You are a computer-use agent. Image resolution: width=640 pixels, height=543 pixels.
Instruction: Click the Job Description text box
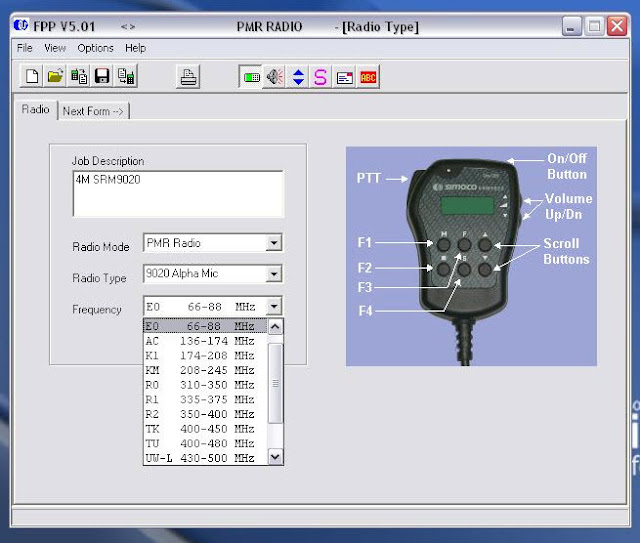point(178,194)
